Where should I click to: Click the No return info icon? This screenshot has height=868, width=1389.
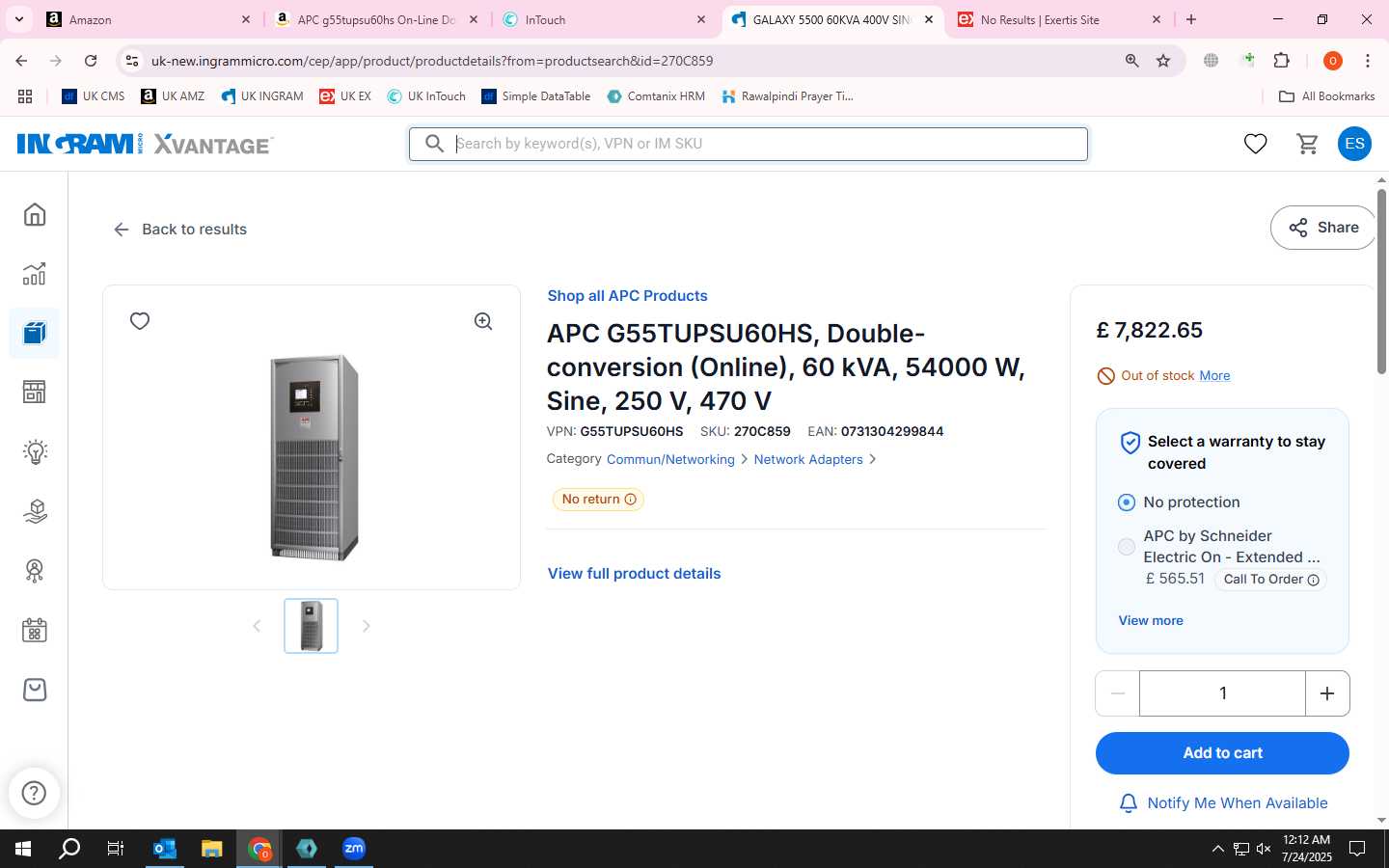[631, 500]
